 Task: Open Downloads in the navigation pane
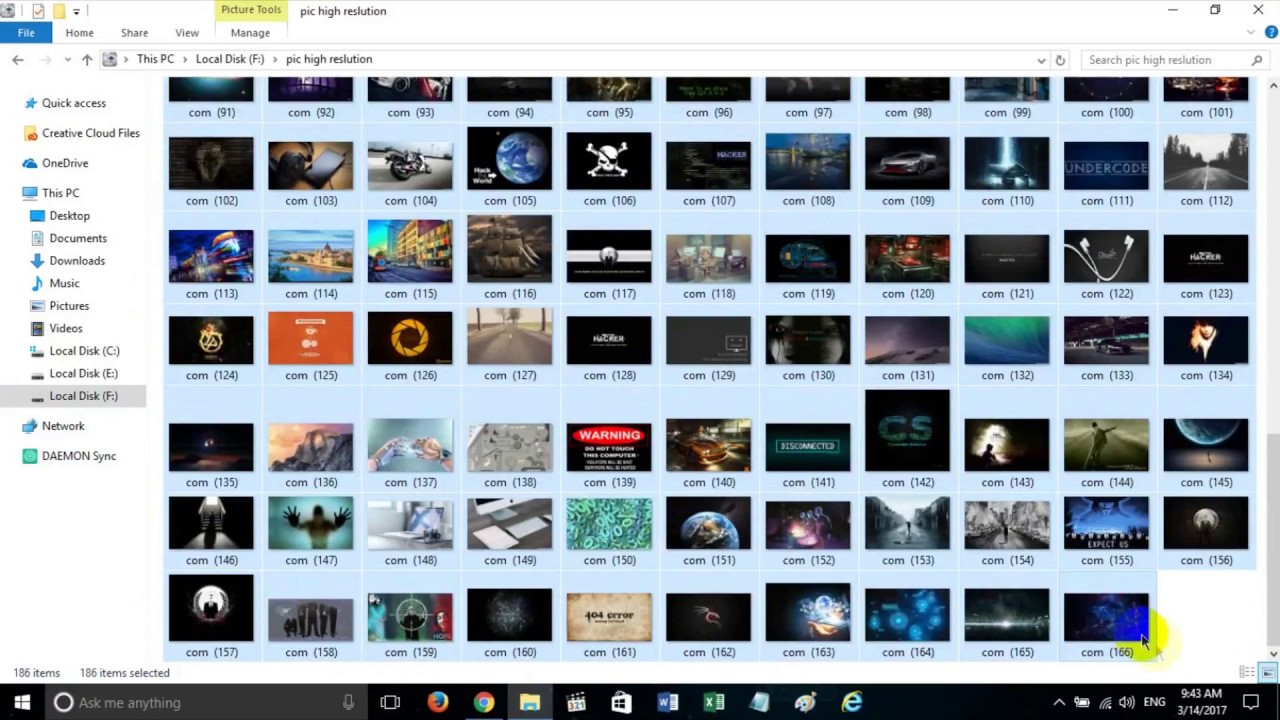pyautogui.click(x=77, y=261)
